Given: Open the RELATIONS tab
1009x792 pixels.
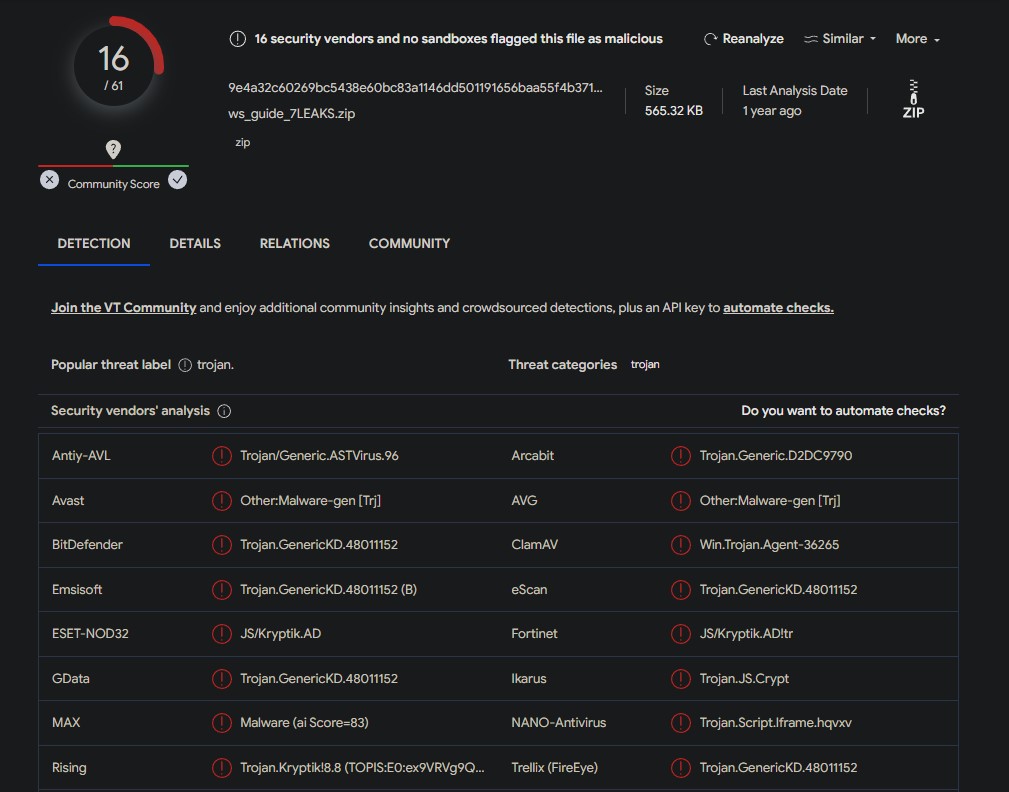Looking at the screenshot, I should coord(295,243).
